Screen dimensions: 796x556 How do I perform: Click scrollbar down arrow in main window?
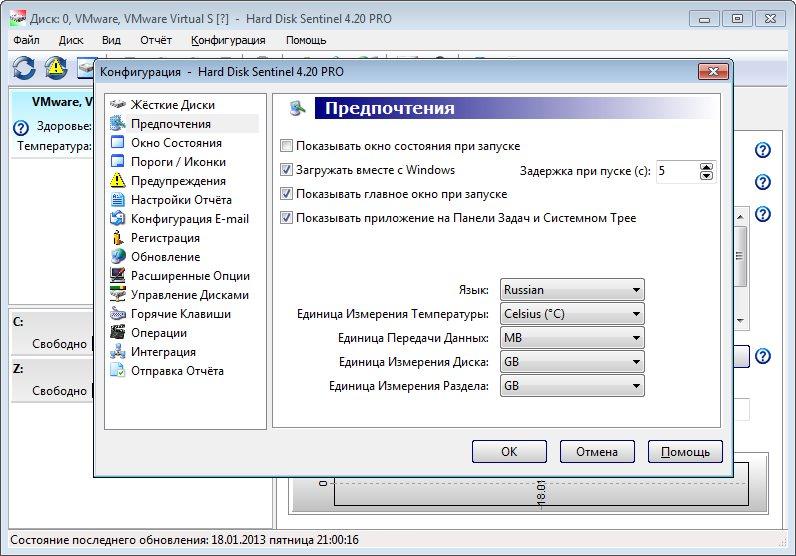coord(740,320)
